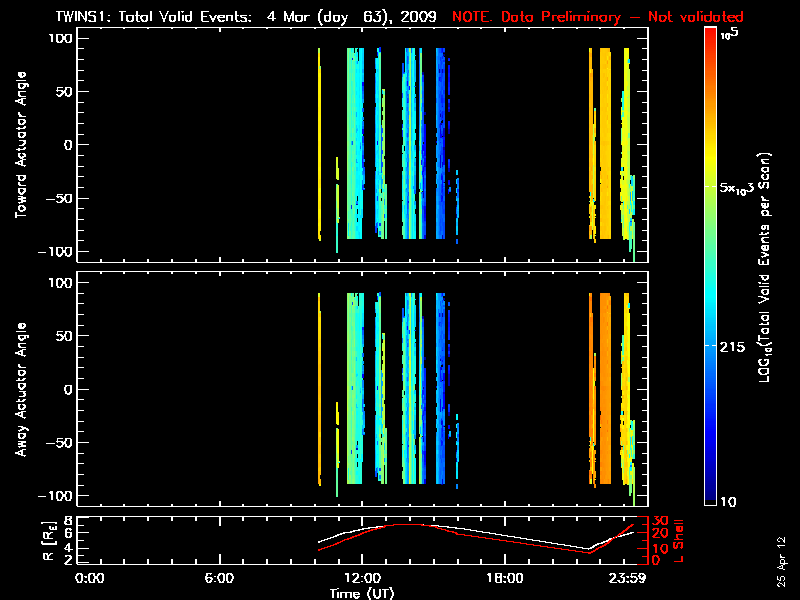Click the 0:00 time axis label

coord(90,578)
